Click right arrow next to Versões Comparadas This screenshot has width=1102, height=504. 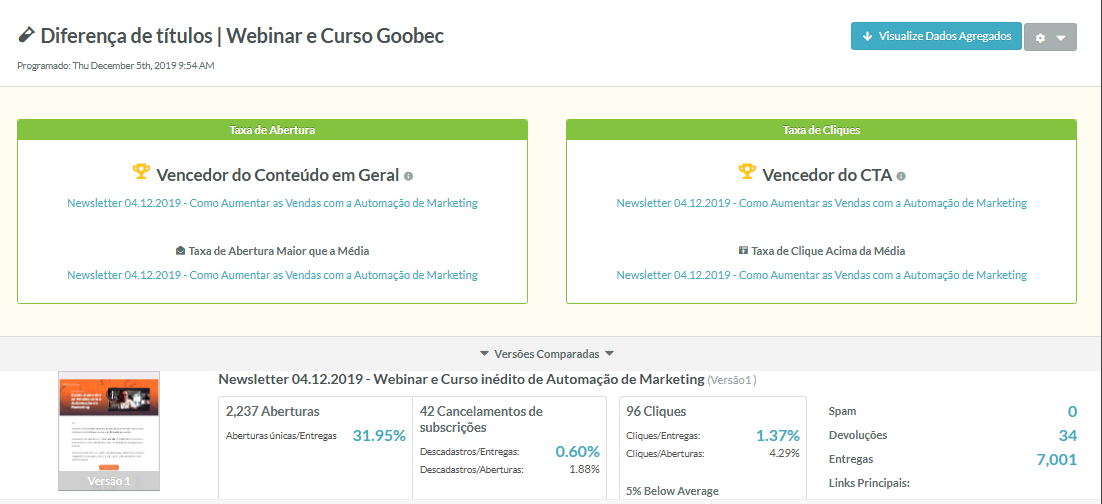pos(609,354)
